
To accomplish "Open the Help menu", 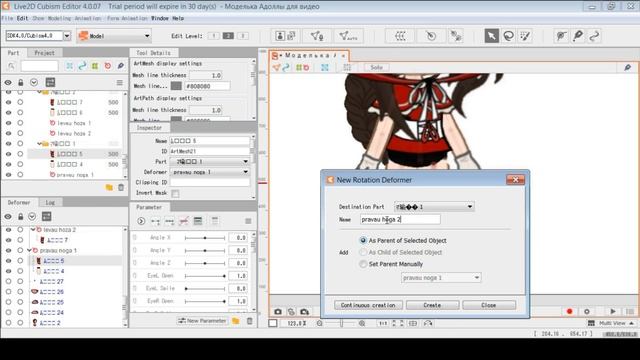I will (178, 18).
